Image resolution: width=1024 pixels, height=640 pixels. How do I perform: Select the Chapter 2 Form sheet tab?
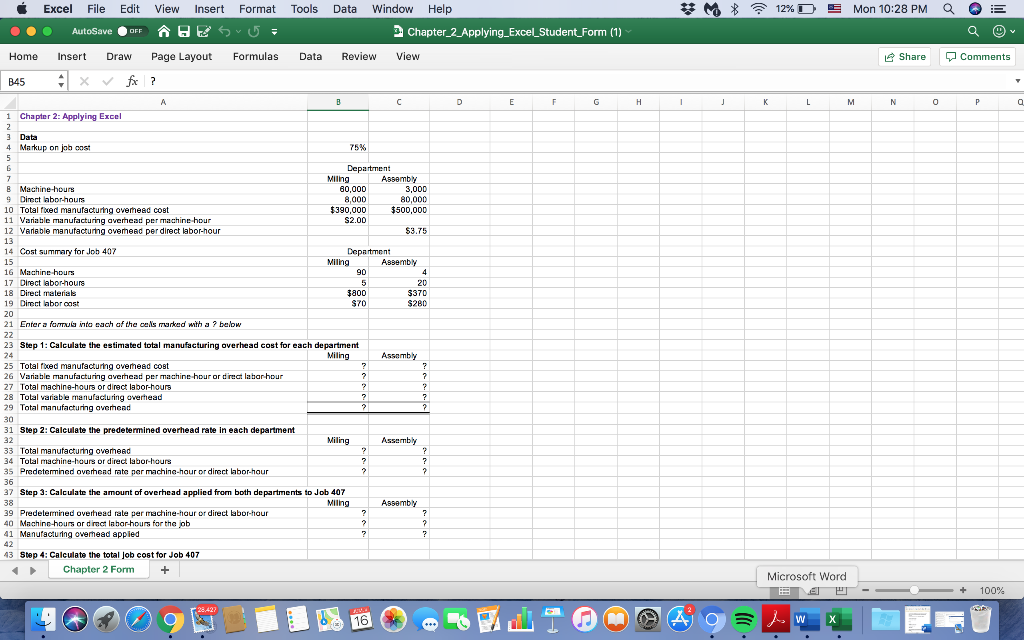[99, 569]
